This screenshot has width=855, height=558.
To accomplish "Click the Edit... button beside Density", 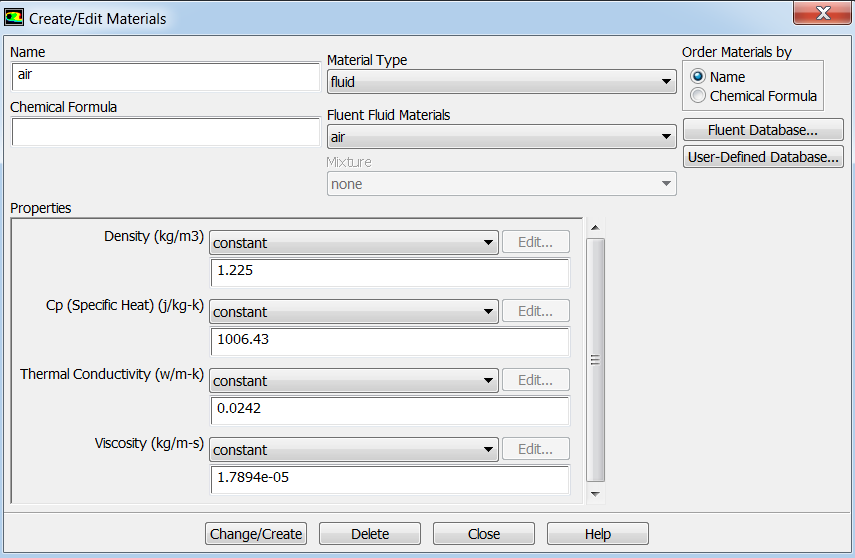I will (x=535, y=242).
